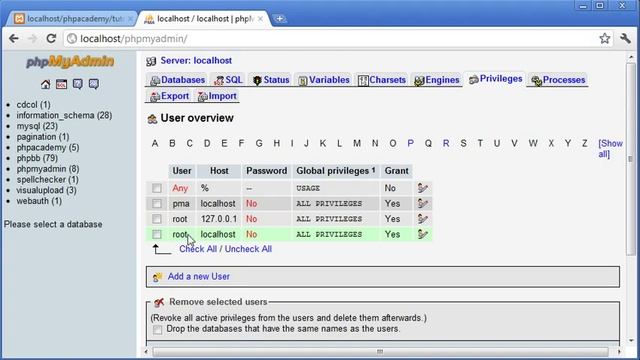The height and width of the screenshot is (360, 640).
Task: Click the server icon beside Server: localhost
Action: (151, 61)
